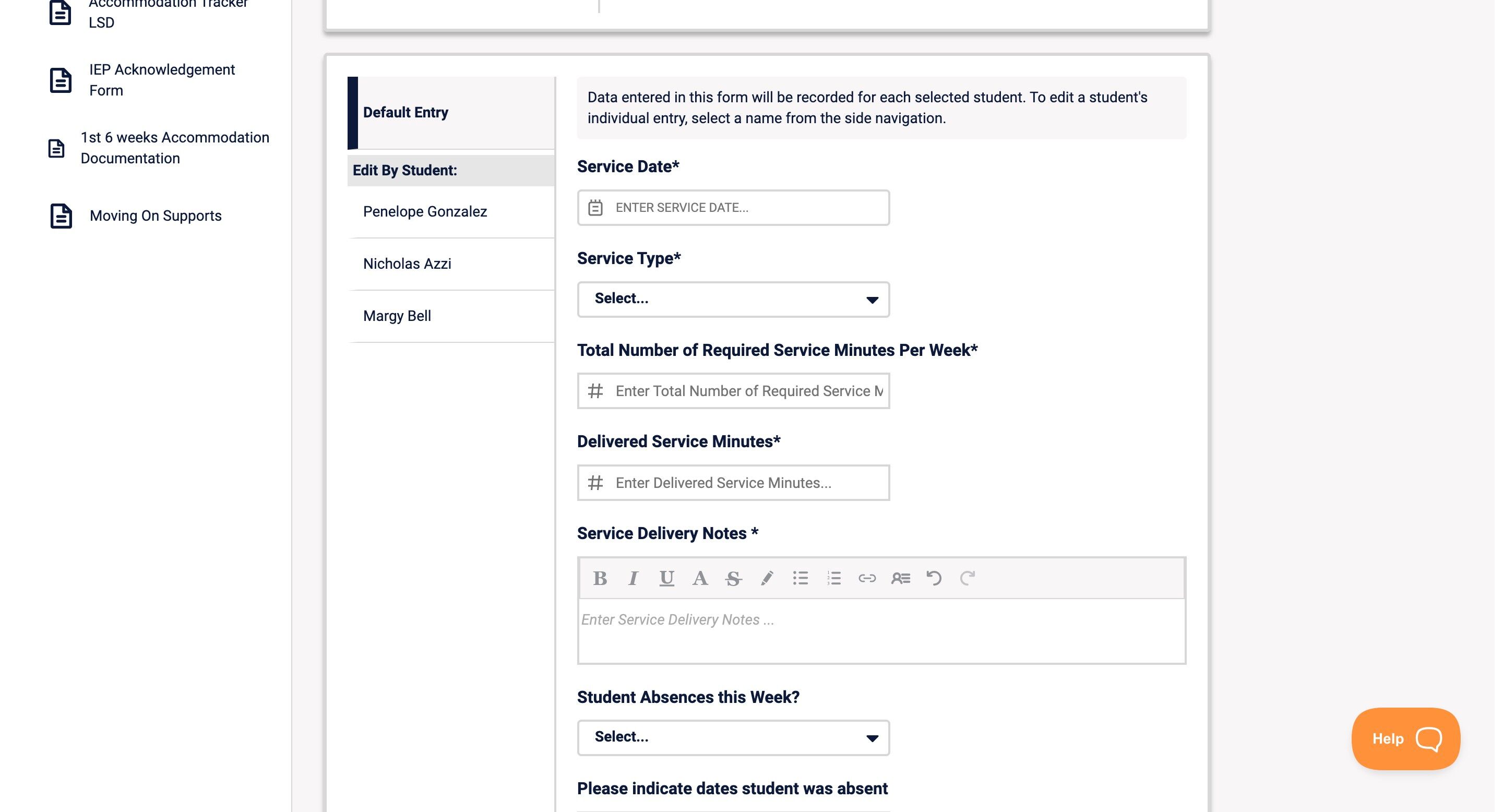
Task: Select Nicholas Azzi from student list
Action: click(407, 264)
